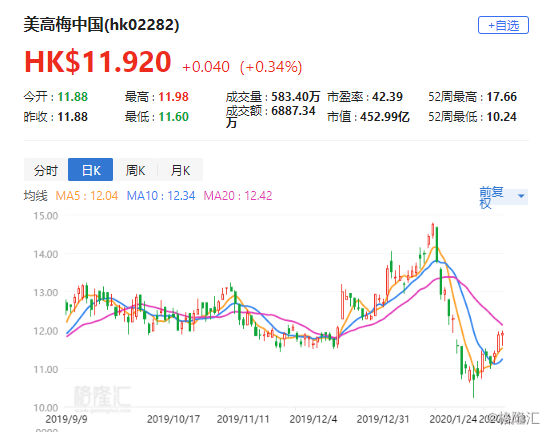This screenshot has width=547, height=432.
Task: Click the 2019/12/4 date label
Action: [313, 419]
